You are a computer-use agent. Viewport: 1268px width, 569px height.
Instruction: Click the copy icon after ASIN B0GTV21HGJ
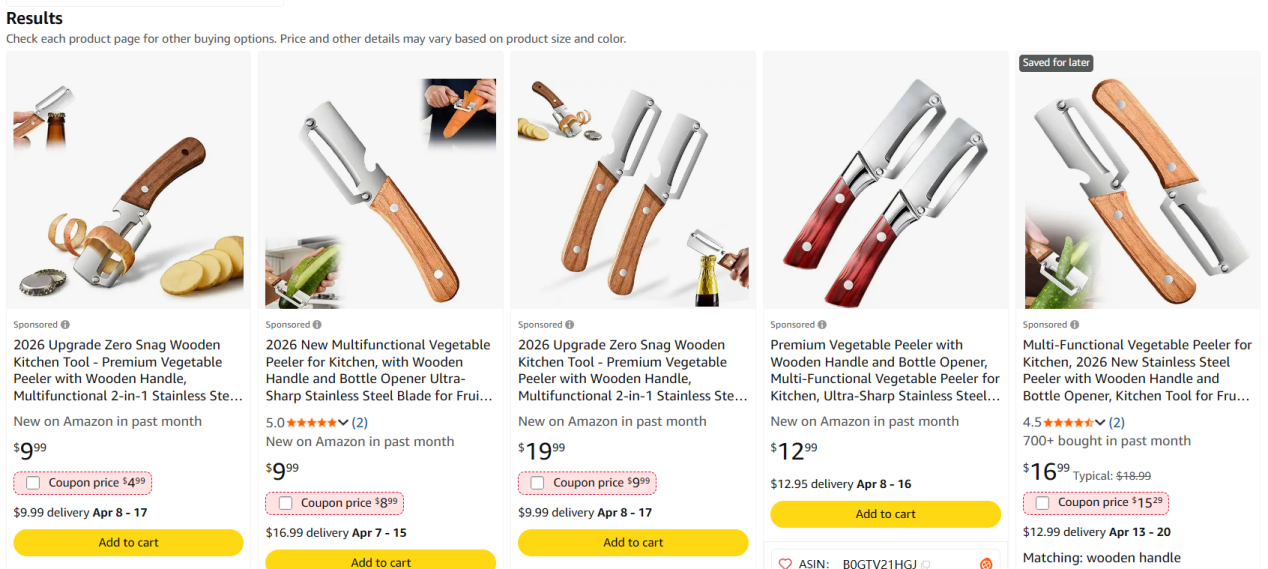[x=926, y=564]
